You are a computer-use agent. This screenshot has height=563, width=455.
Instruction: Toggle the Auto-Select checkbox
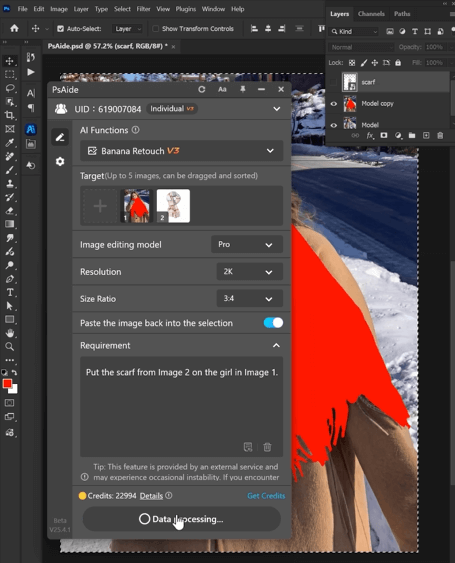point(61,29)
